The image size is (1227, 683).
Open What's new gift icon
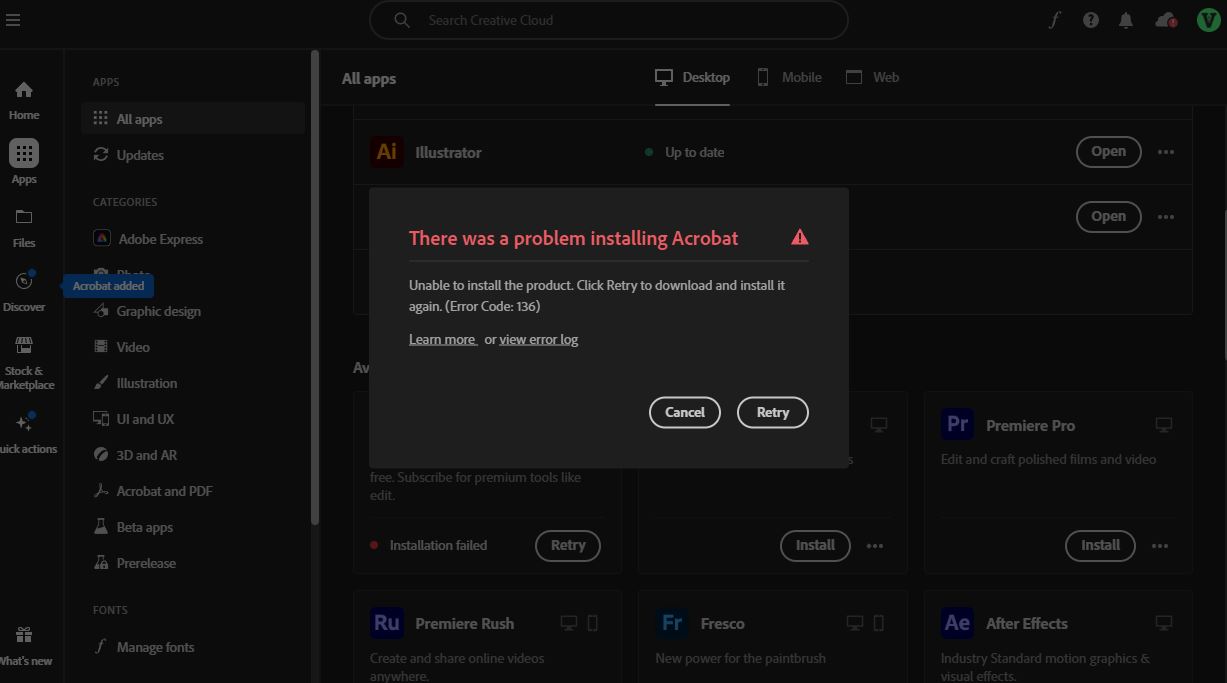pyautogui.click(x=24, y=644)
